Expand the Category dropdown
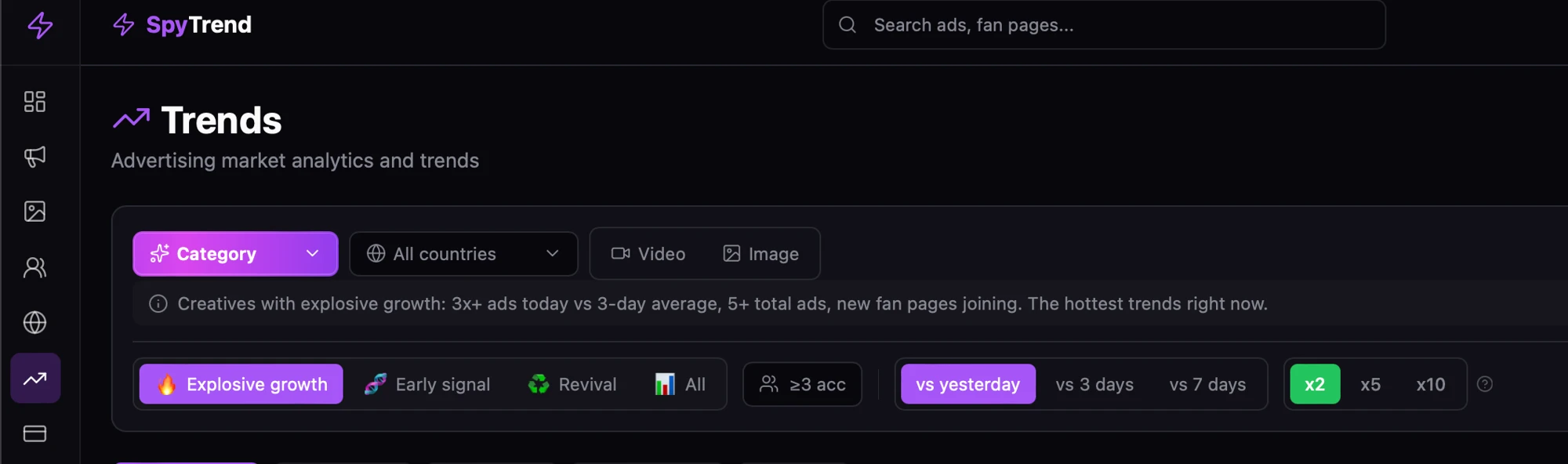Screen dimensions: 1568x464 click(235, 254)
